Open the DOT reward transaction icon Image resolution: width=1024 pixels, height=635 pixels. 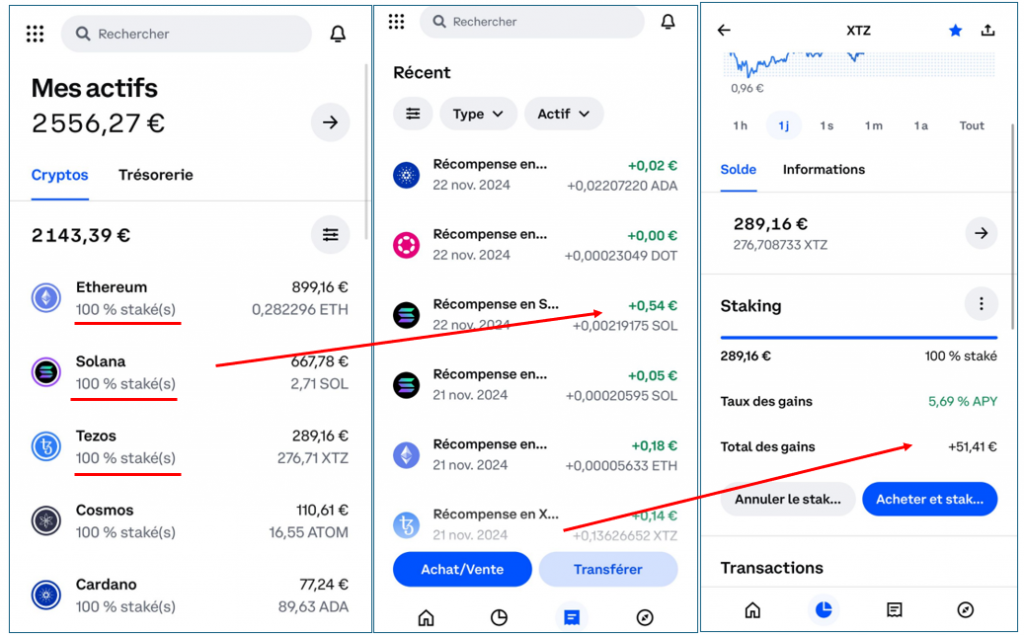pyautogui.click(x=406, y=245)
